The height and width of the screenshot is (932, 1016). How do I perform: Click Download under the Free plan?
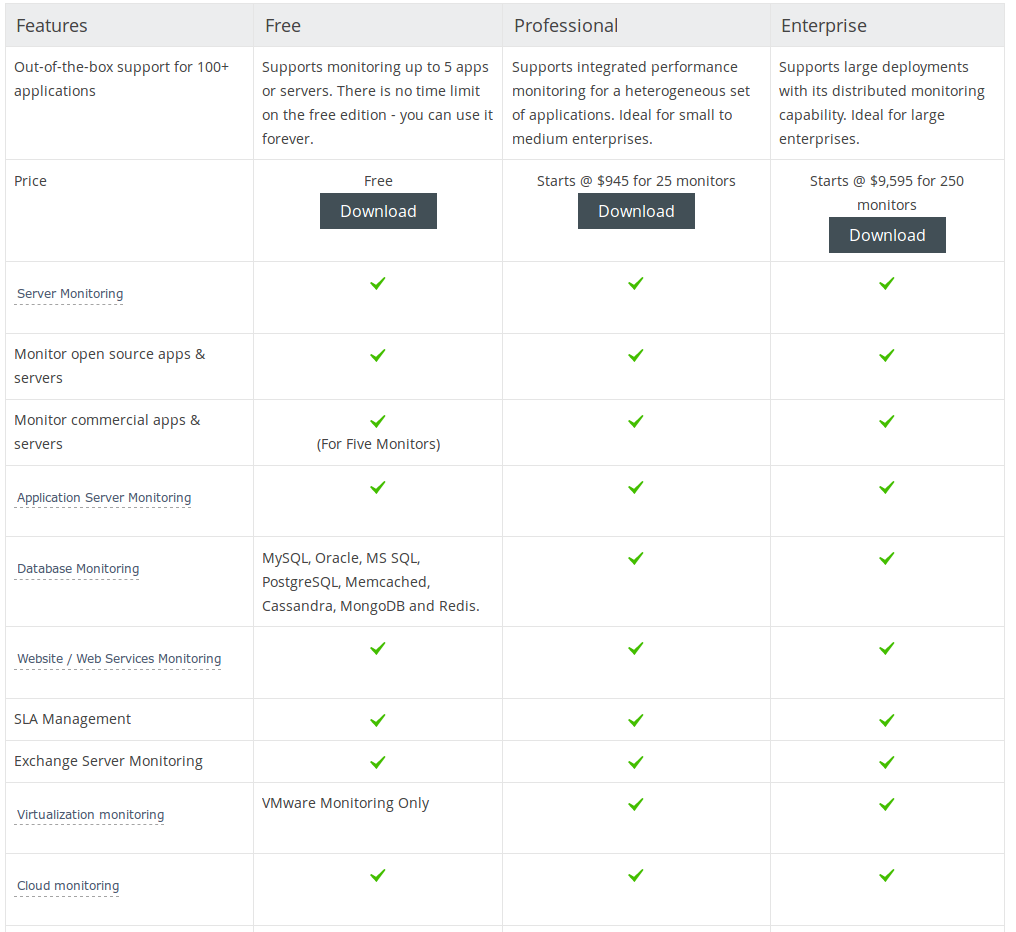point(378,211)
